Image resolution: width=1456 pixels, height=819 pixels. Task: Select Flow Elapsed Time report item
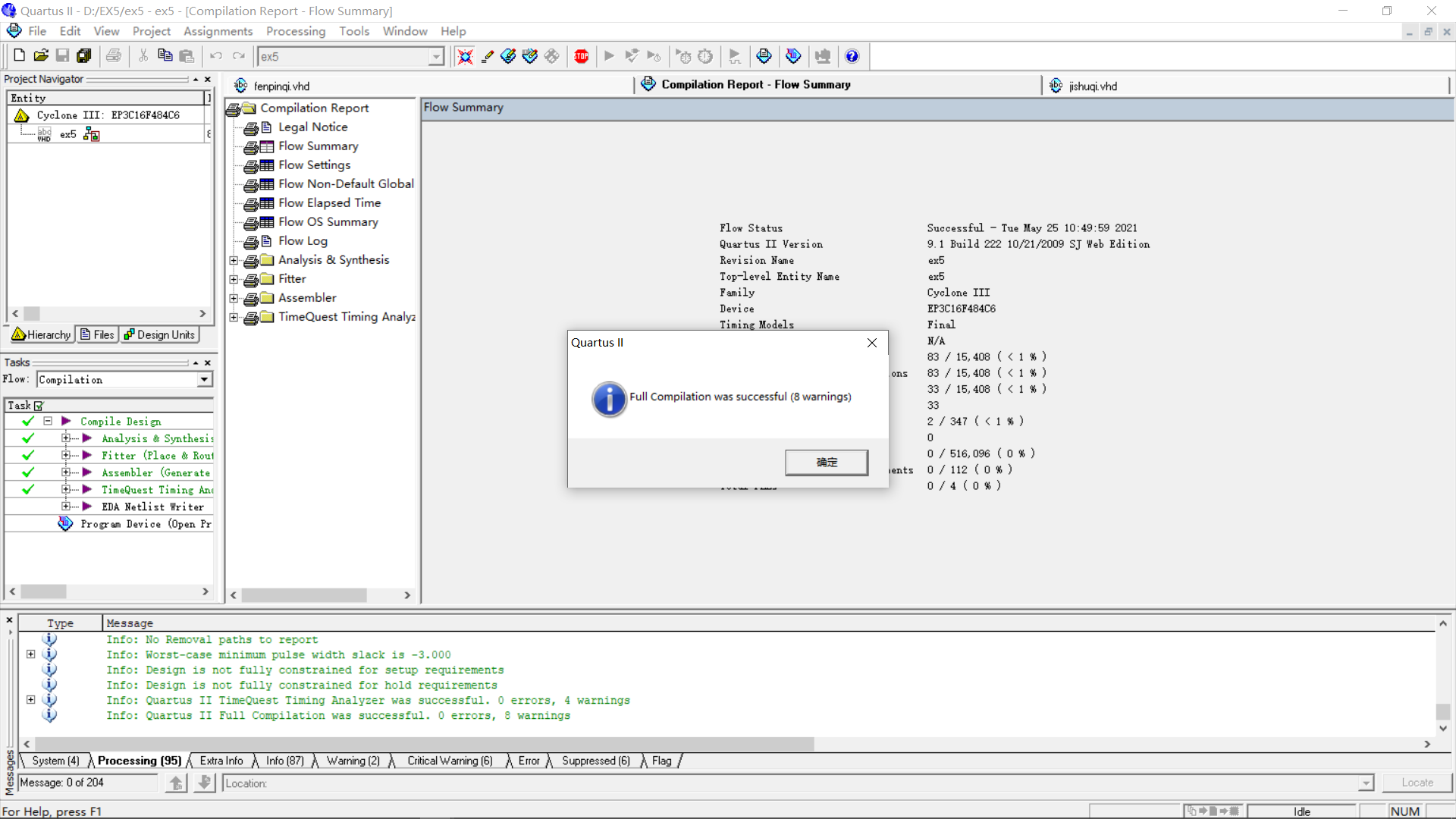[x=329, y=203]
